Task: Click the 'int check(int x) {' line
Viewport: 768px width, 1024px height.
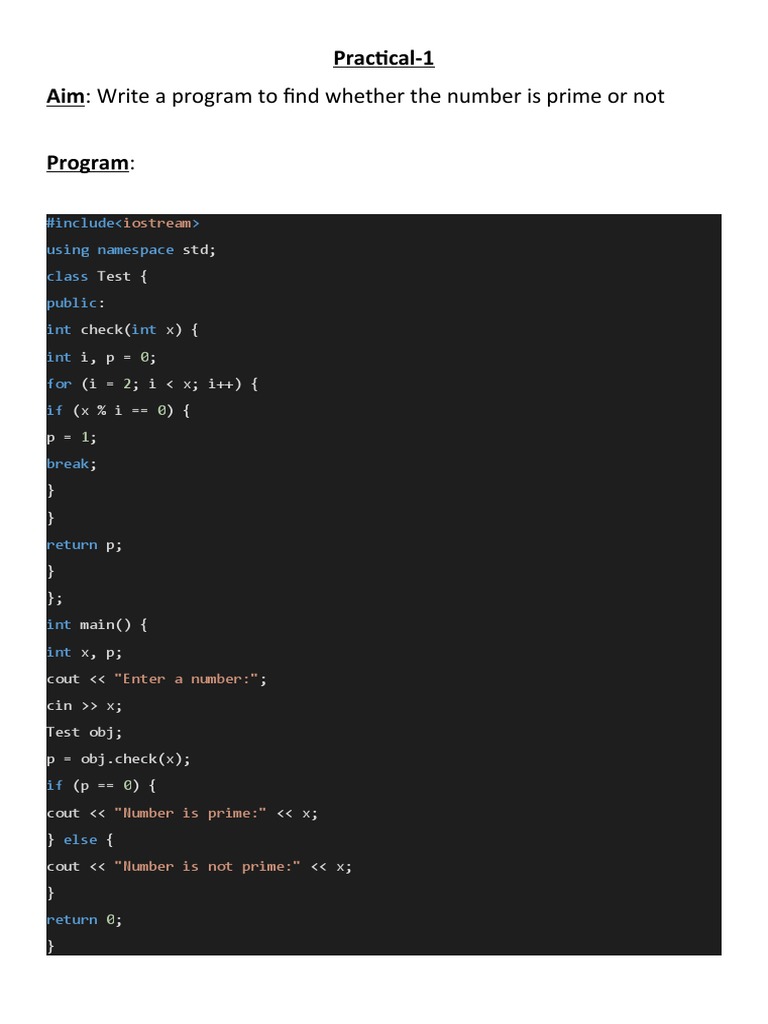Action: tap(122, 330)
